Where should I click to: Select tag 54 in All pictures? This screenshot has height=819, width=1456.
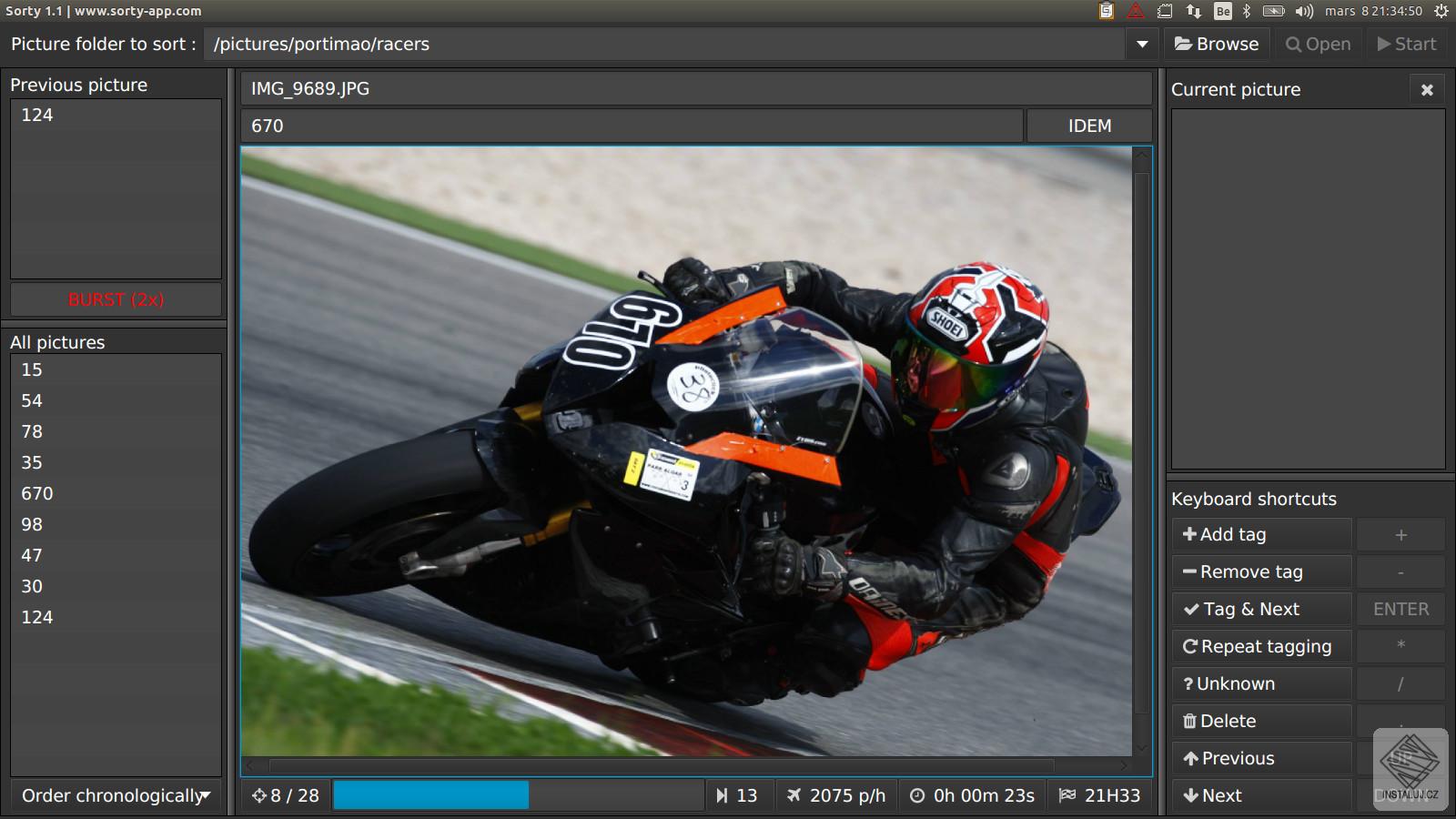(116, 400)
